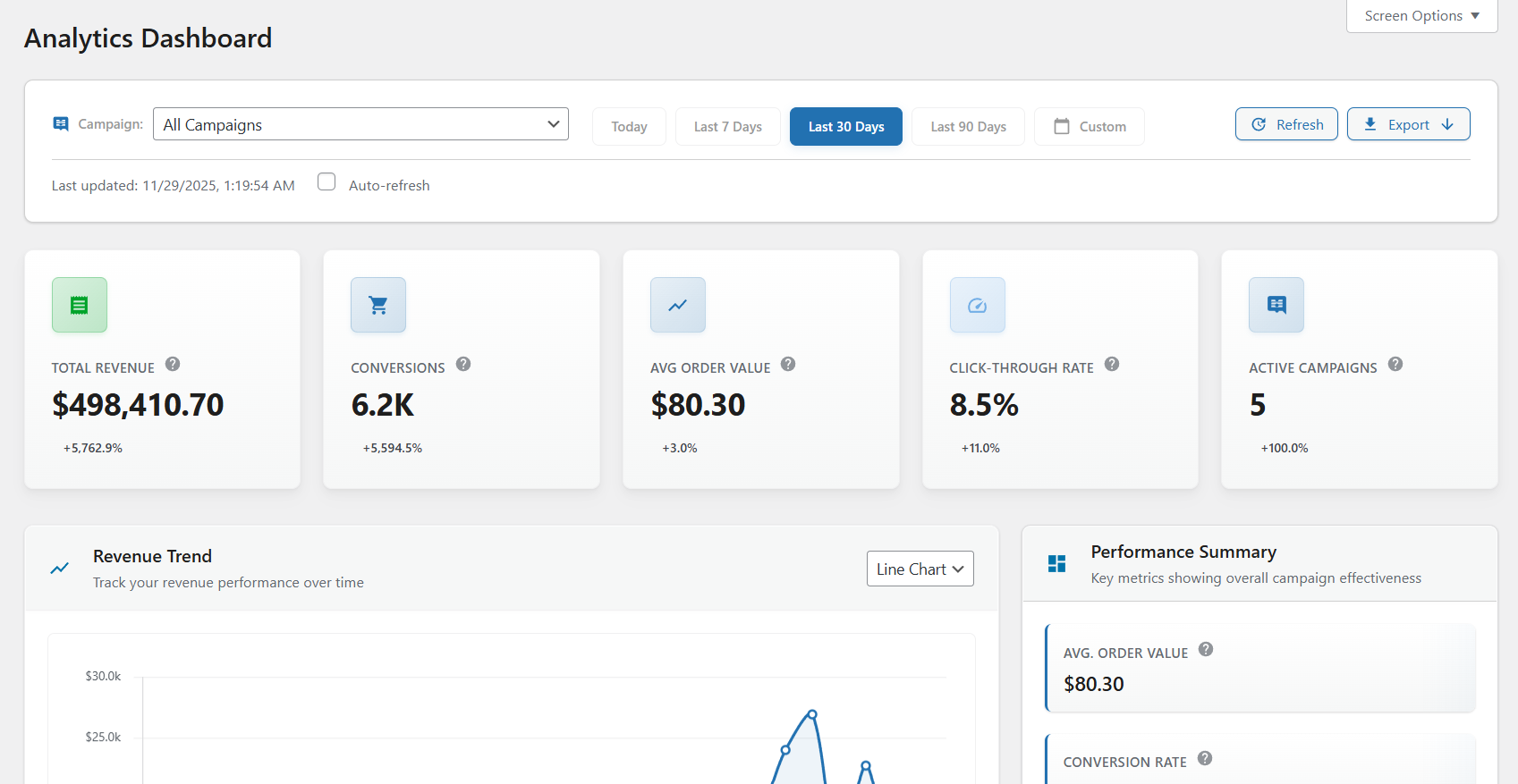Show Click-Through Rate help question mark
The width and height of the screenshot is (1518, 784).
(x=1112, y=364)
